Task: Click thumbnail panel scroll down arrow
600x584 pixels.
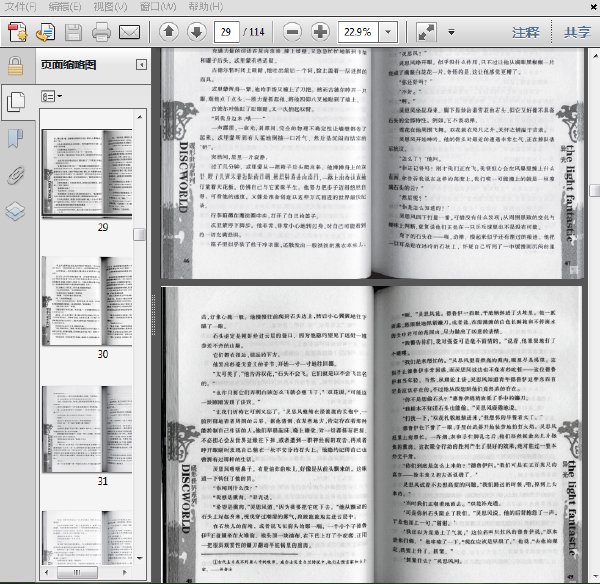Action: [140, 558]
